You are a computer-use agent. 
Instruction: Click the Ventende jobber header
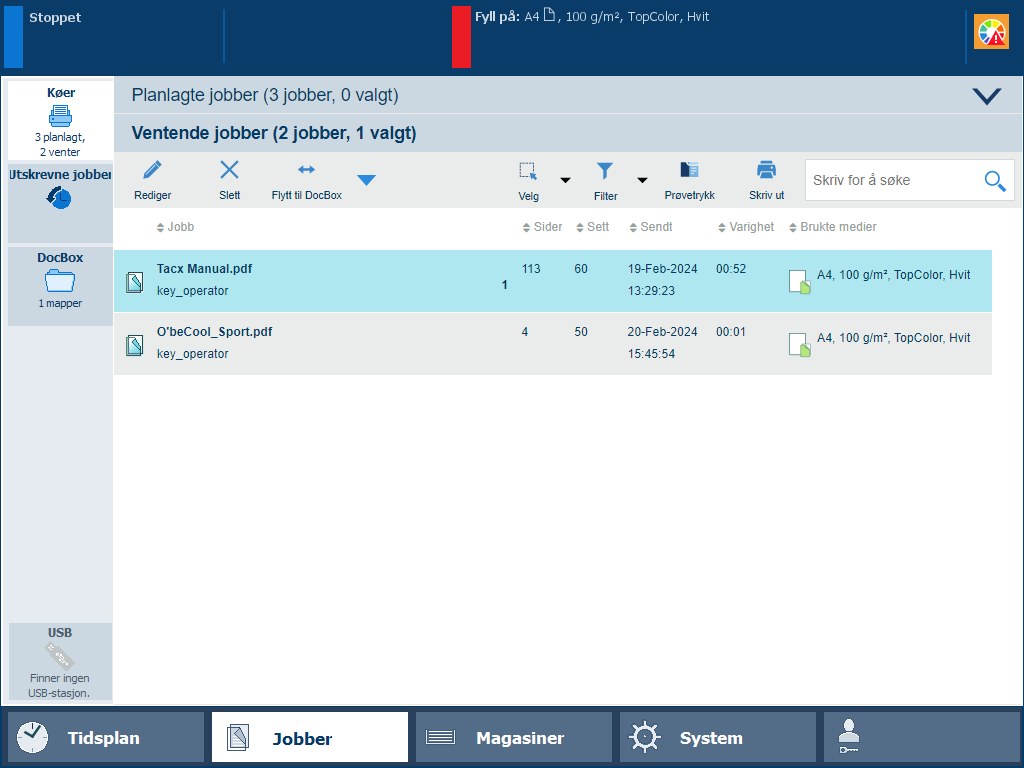(568, 133)
